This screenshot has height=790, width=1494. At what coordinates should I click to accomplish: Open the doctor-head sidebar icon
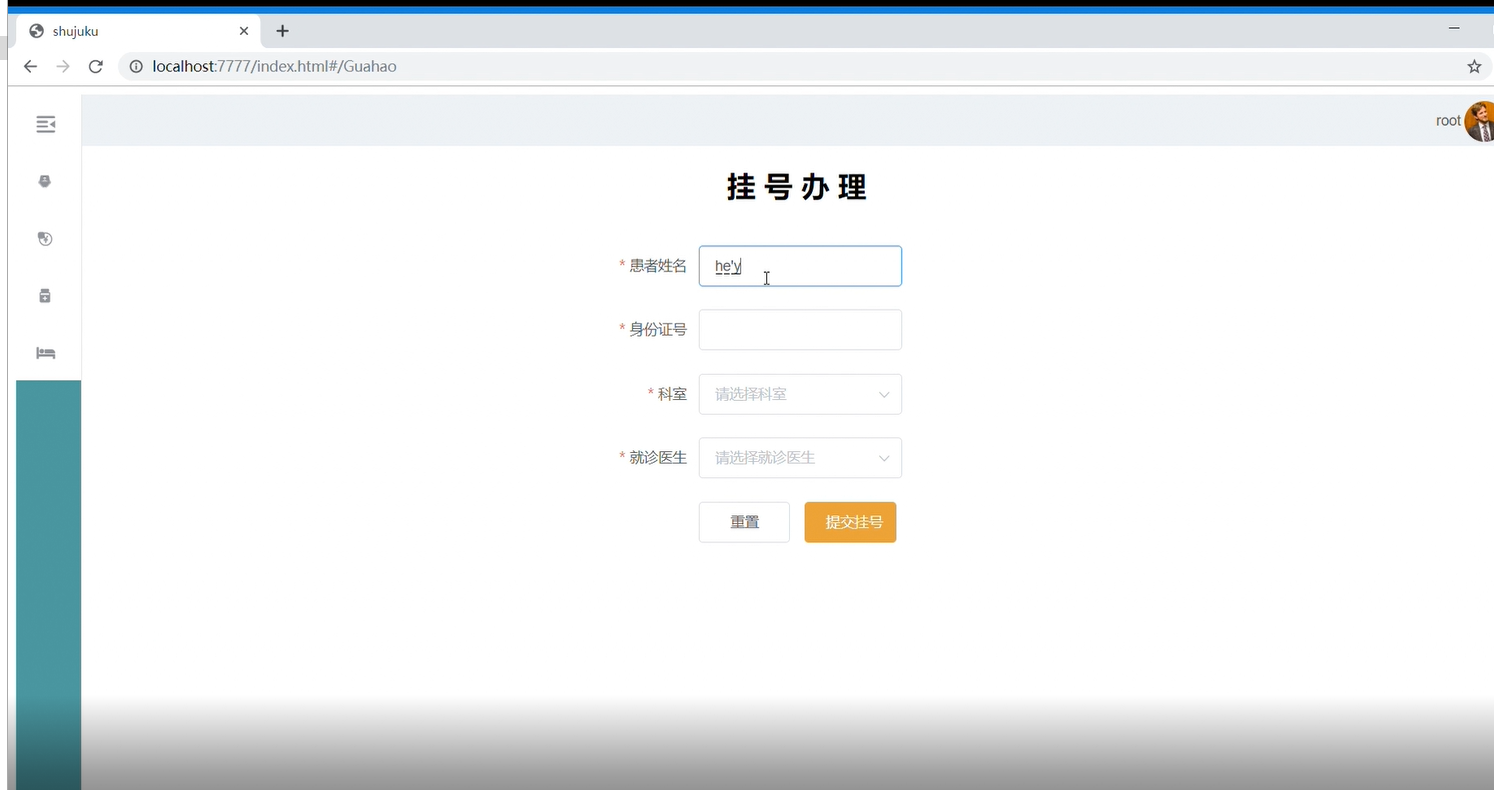pos(45,181)
